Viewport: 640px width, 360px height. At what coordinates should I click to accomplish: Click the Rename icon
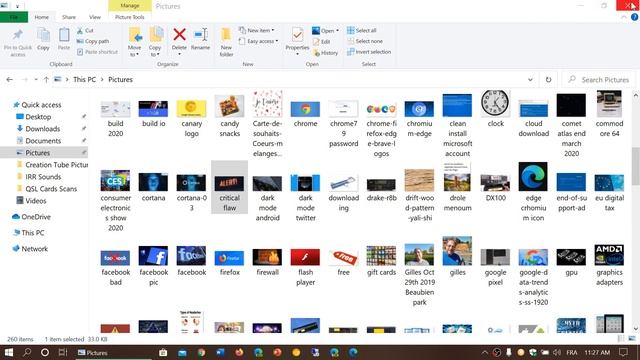coord(200,35)
